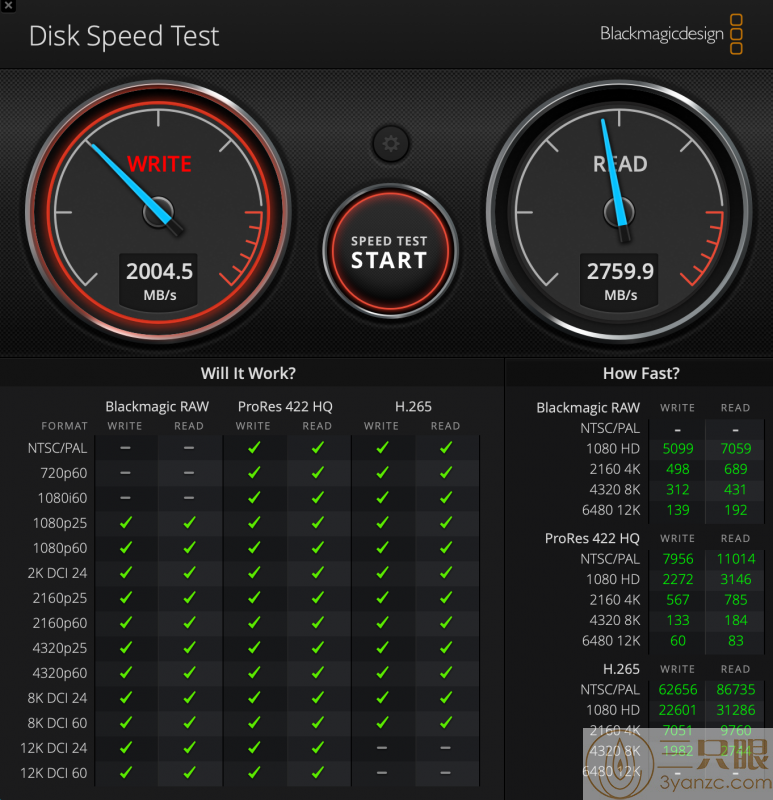The image size is (773, 800).
Task: Click the 2160p25 H.265 read checkmark
Action: 446,598
